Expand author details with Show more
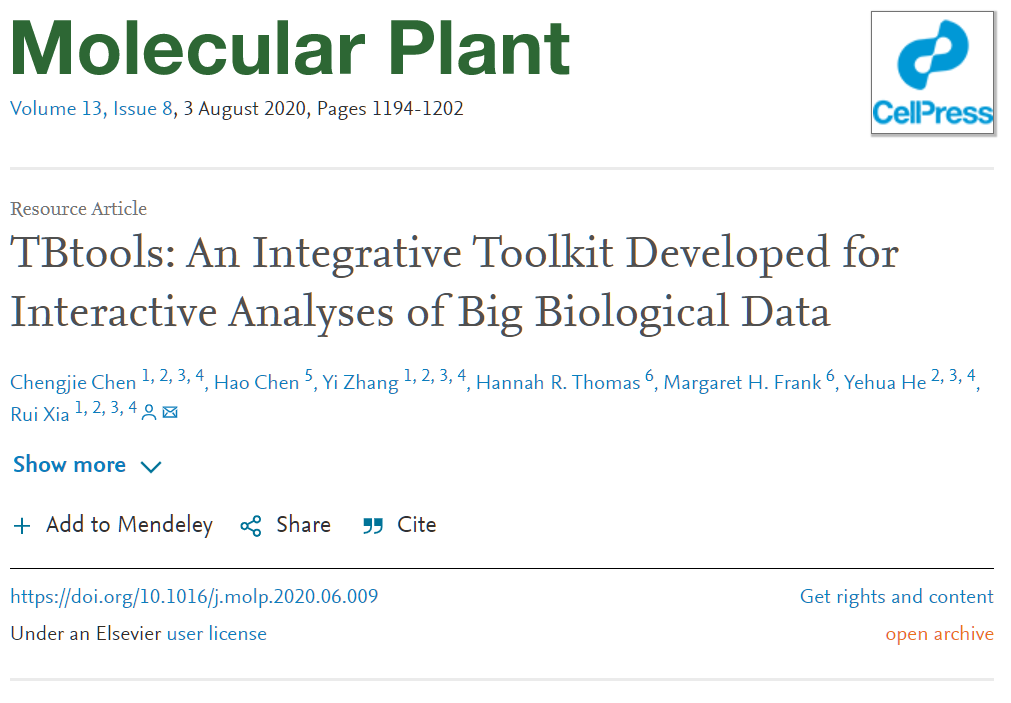This screenshot has width=1011, height=703. (x=70, y=464)
